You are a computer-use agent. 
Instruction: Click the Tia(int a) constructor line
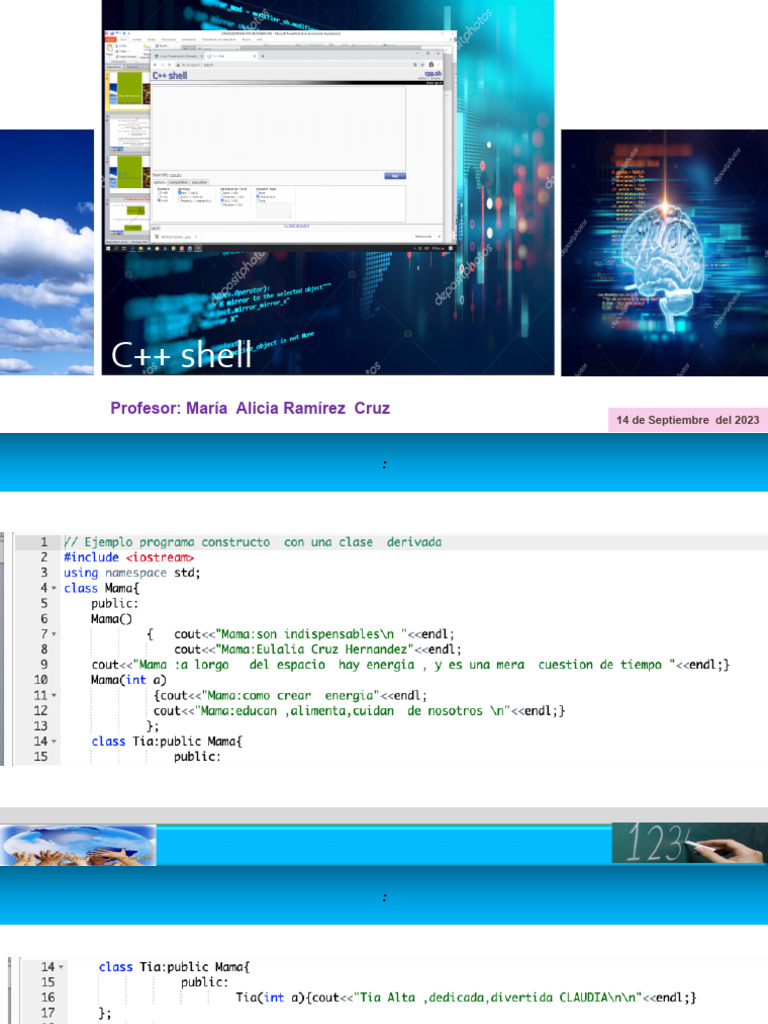(466, 997)
